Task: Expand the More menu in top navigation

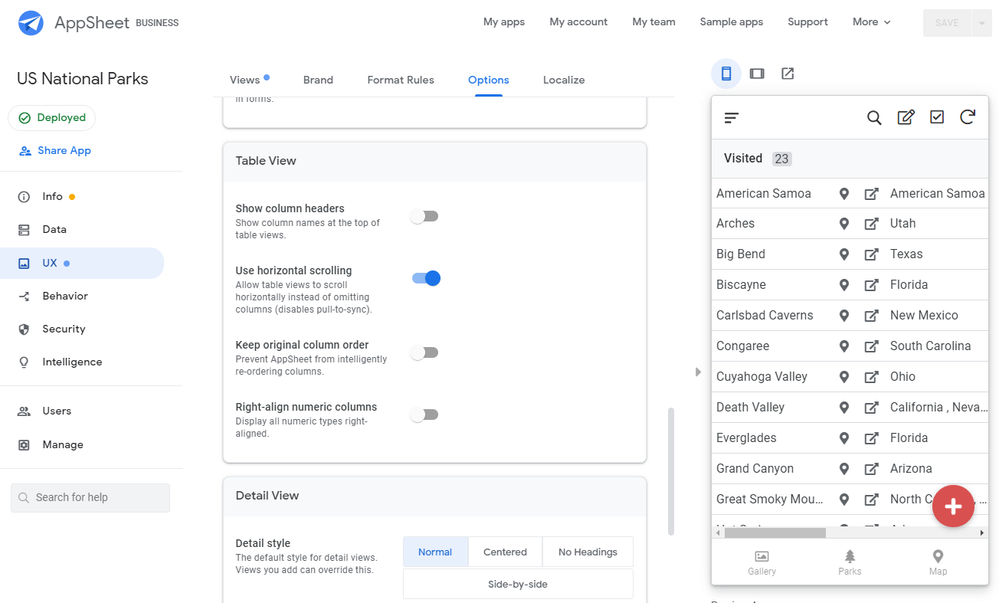Action: click(871, 22)
